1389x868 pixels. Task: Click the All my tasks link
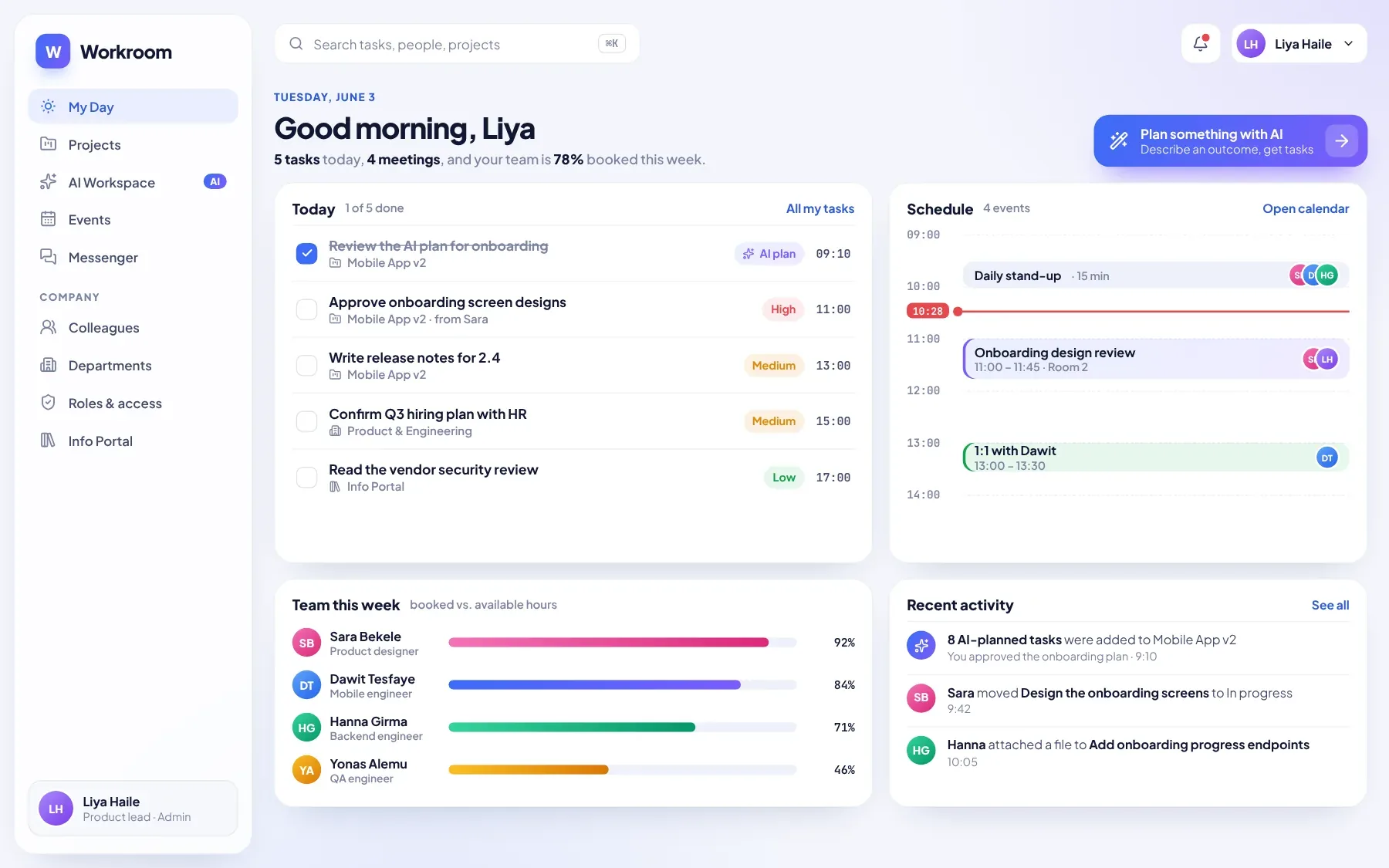[x=820, y=208]
